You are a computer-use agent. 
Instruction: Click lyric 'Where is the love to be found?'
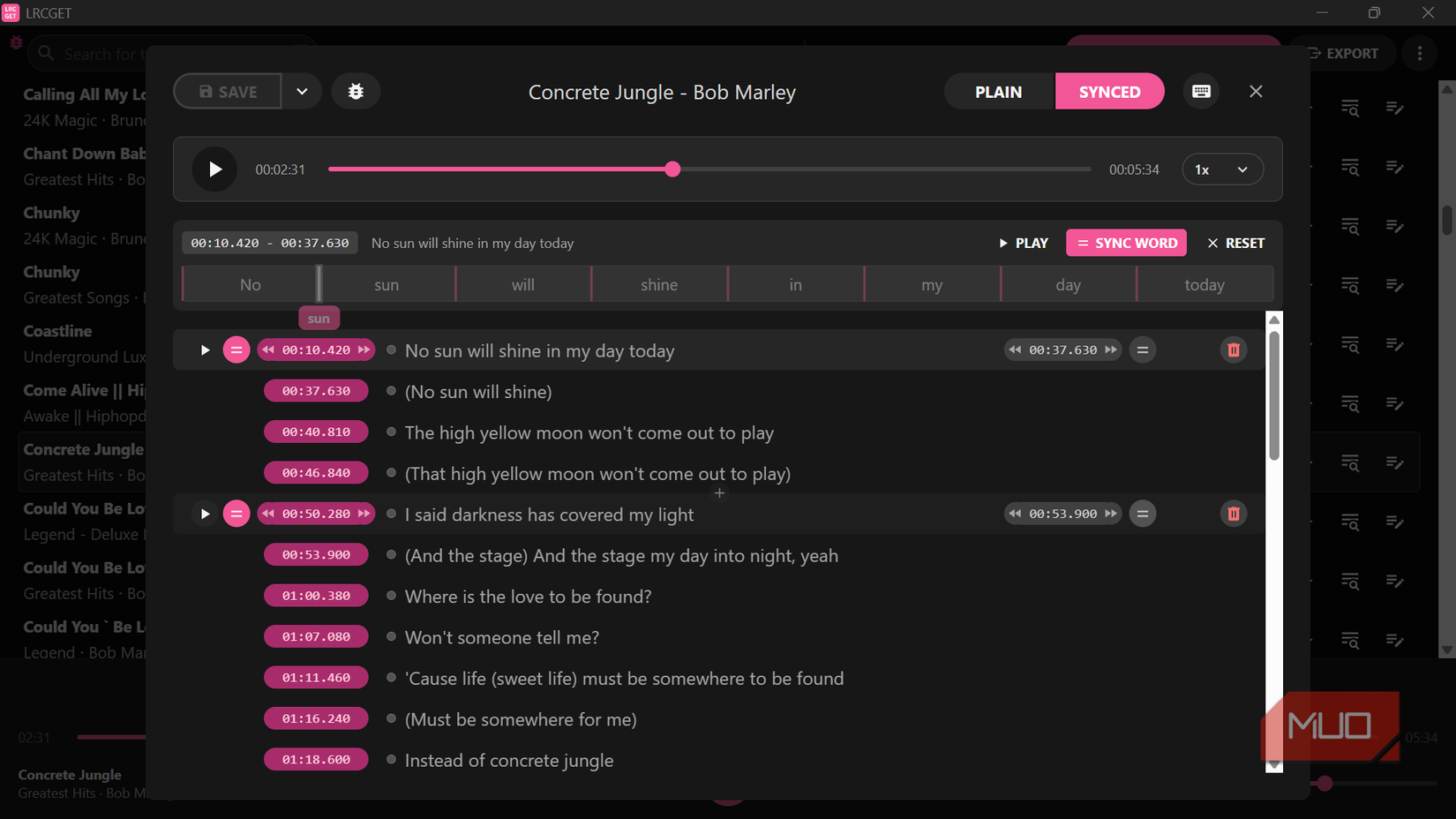point(528,597)
